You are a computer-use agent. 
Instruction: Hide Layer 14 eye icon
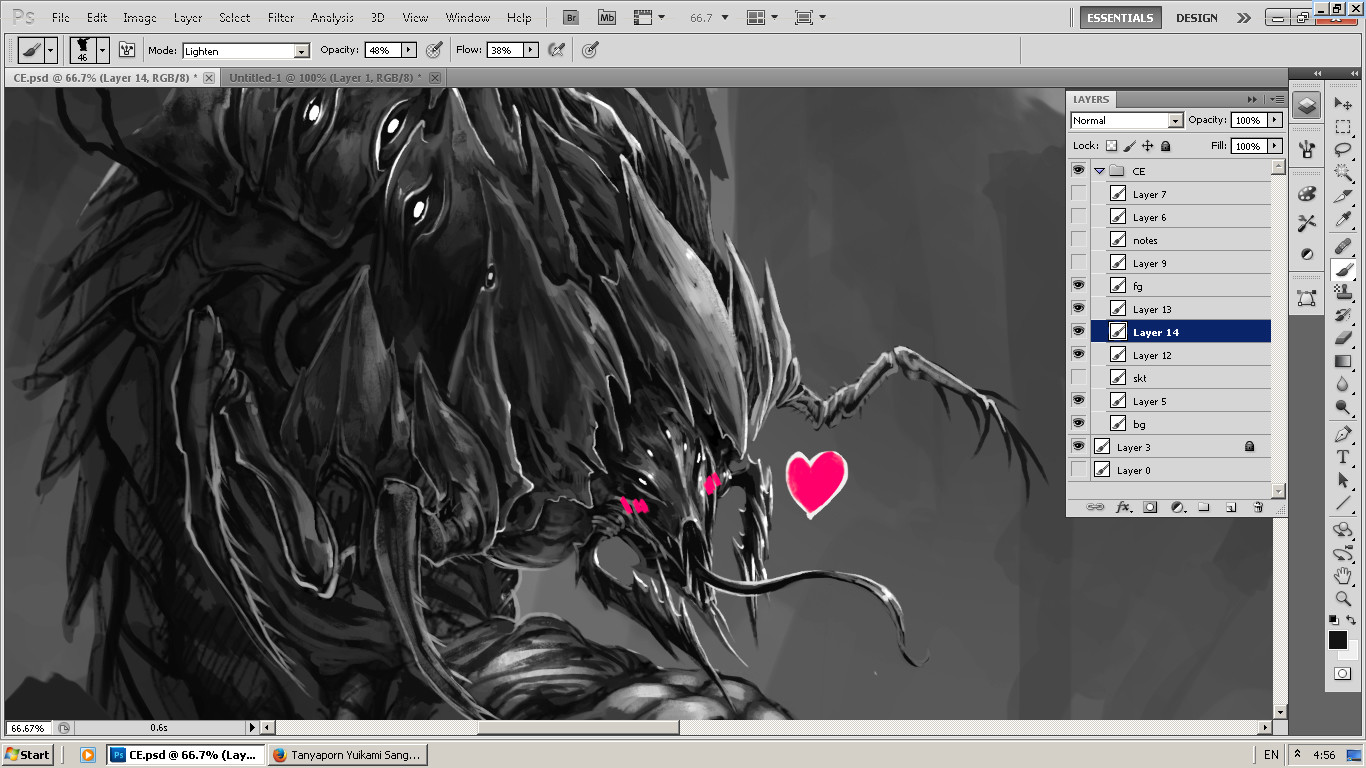point(1078,332)
